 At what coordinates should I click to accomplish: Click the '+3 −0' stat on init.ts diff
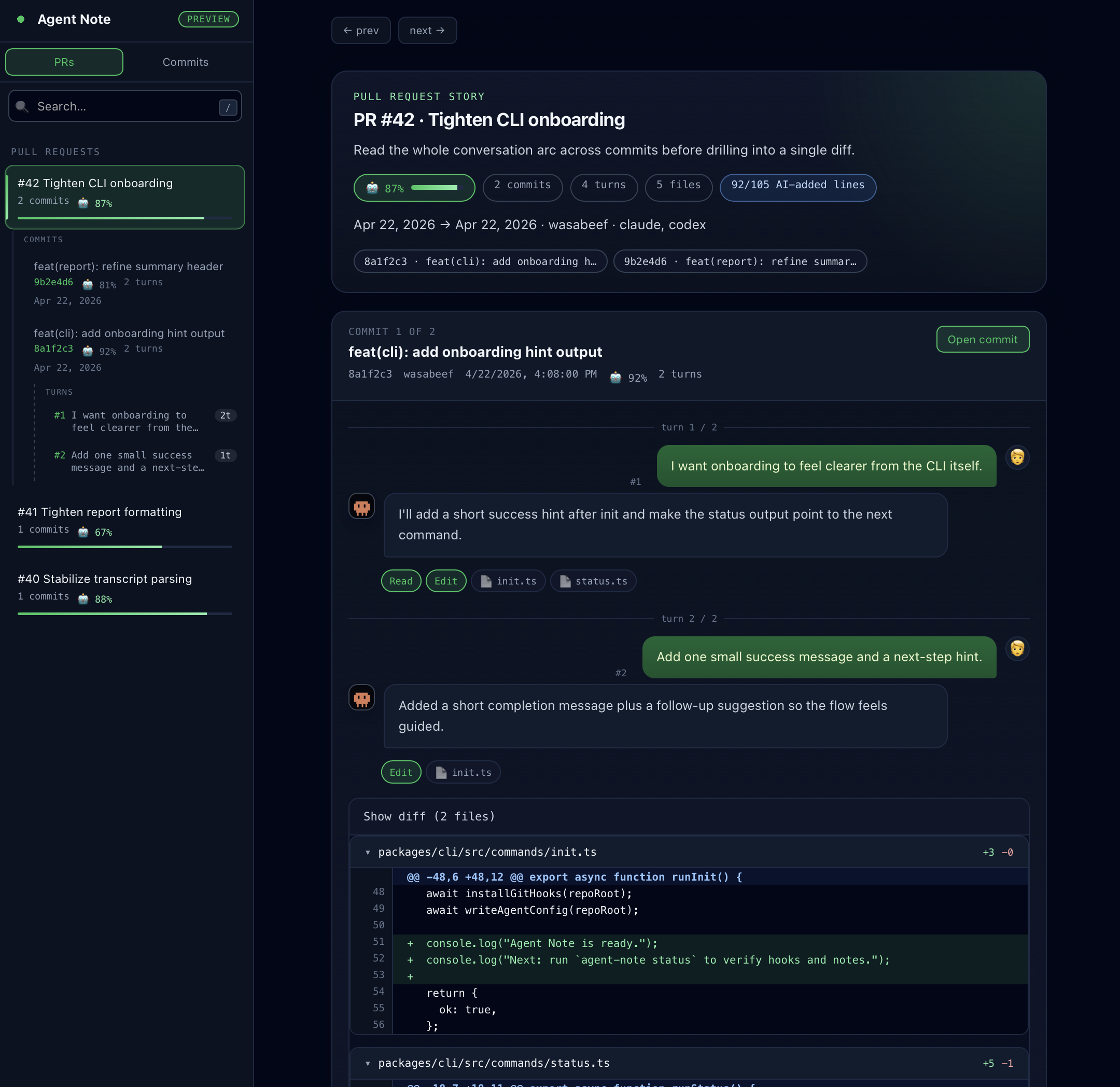click(x=998, y=852)
